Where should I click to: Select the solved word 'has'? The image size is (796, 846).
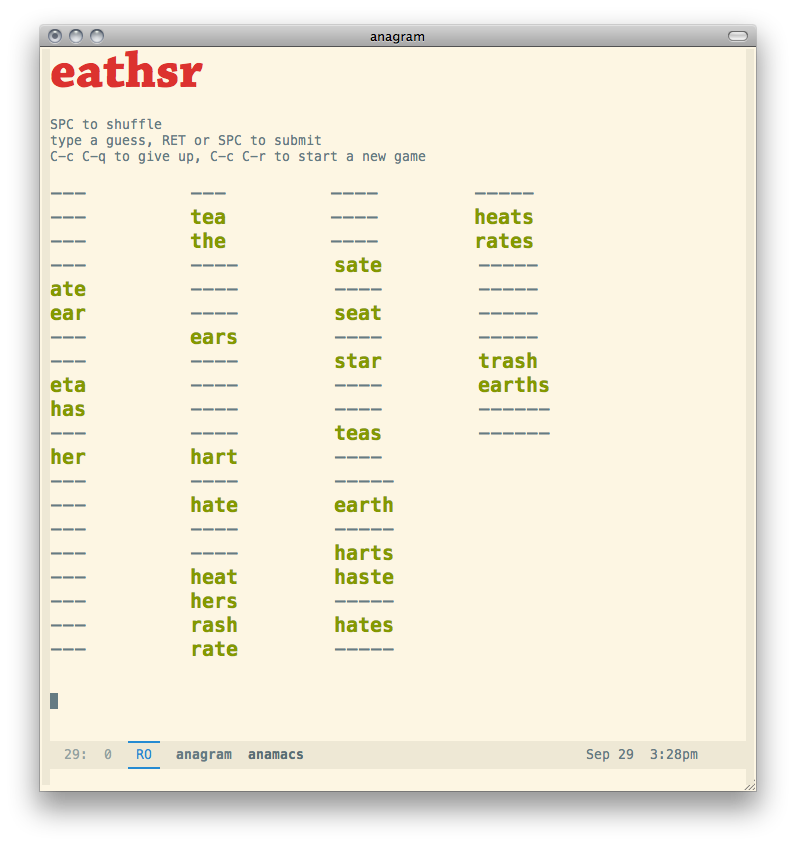click(68, 409)
